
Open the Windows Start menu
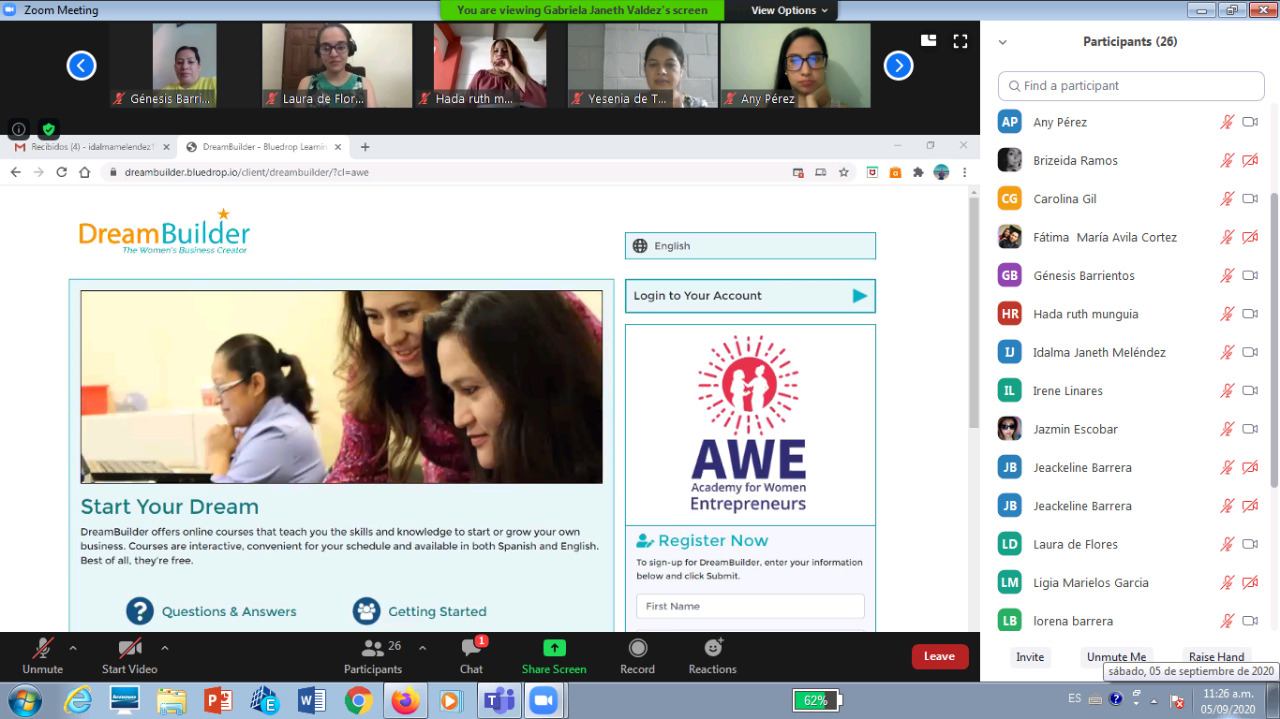pyautogui.click(x=23, y=700)
